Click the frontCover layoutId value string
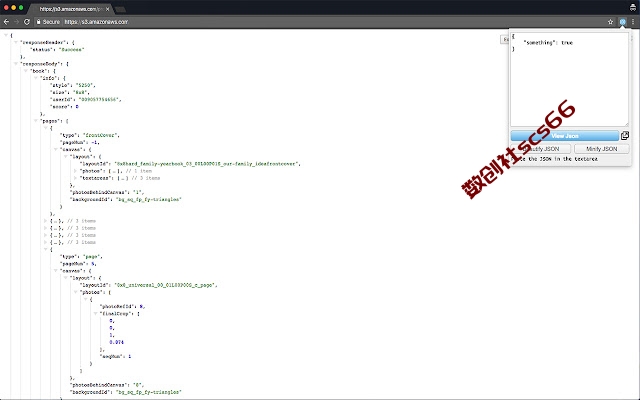Image resolution: width=640 pixels, height=400 pixels. tap(207, 164)
